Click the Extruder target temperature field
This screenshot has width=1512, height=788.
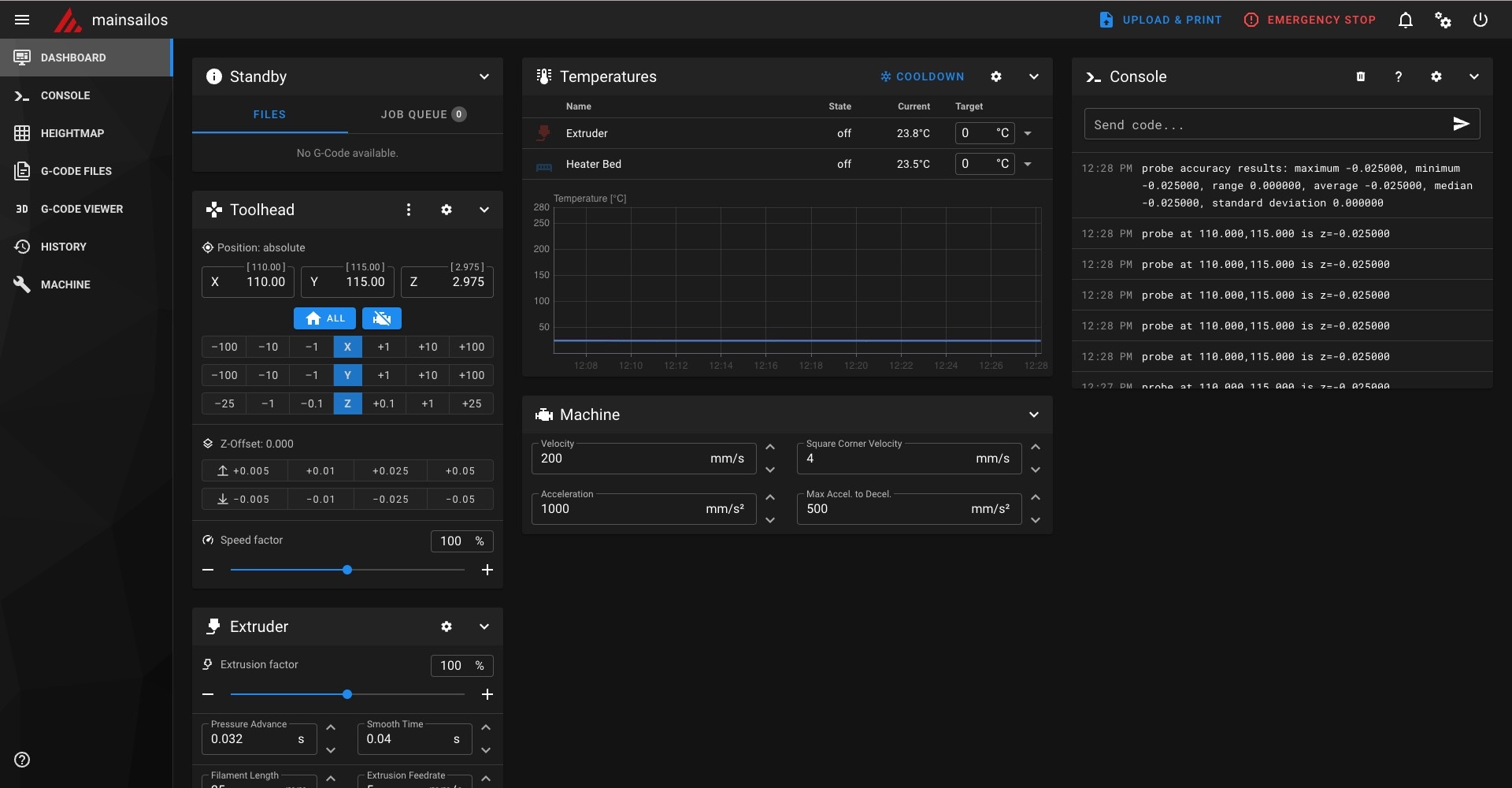(x=984, y=133)
